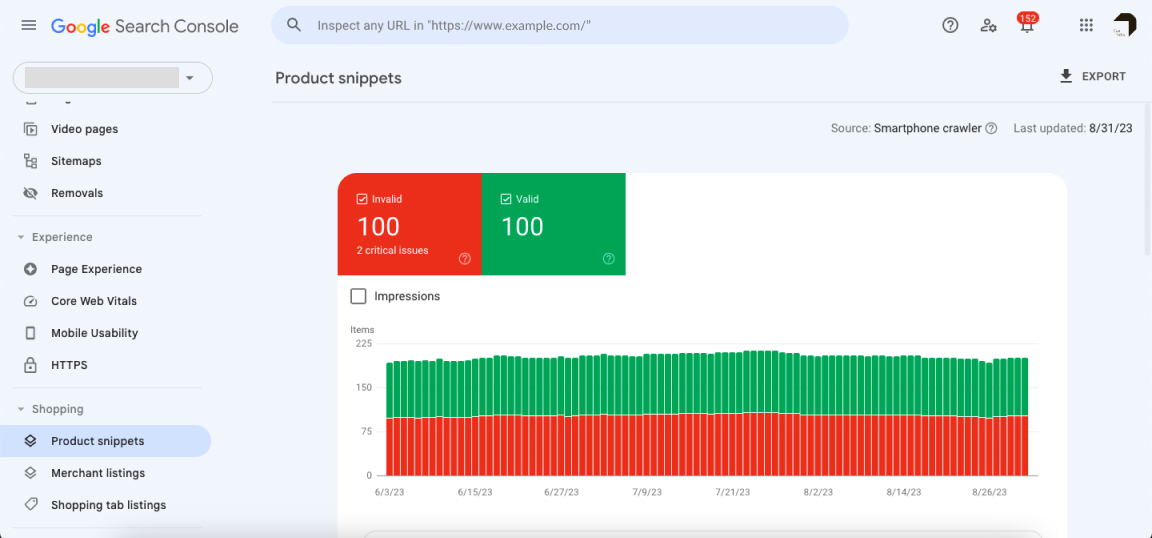Enable the Impressions checkbox
The height and width of the screenshot is (538, 1152).
[x=359, y=297]
